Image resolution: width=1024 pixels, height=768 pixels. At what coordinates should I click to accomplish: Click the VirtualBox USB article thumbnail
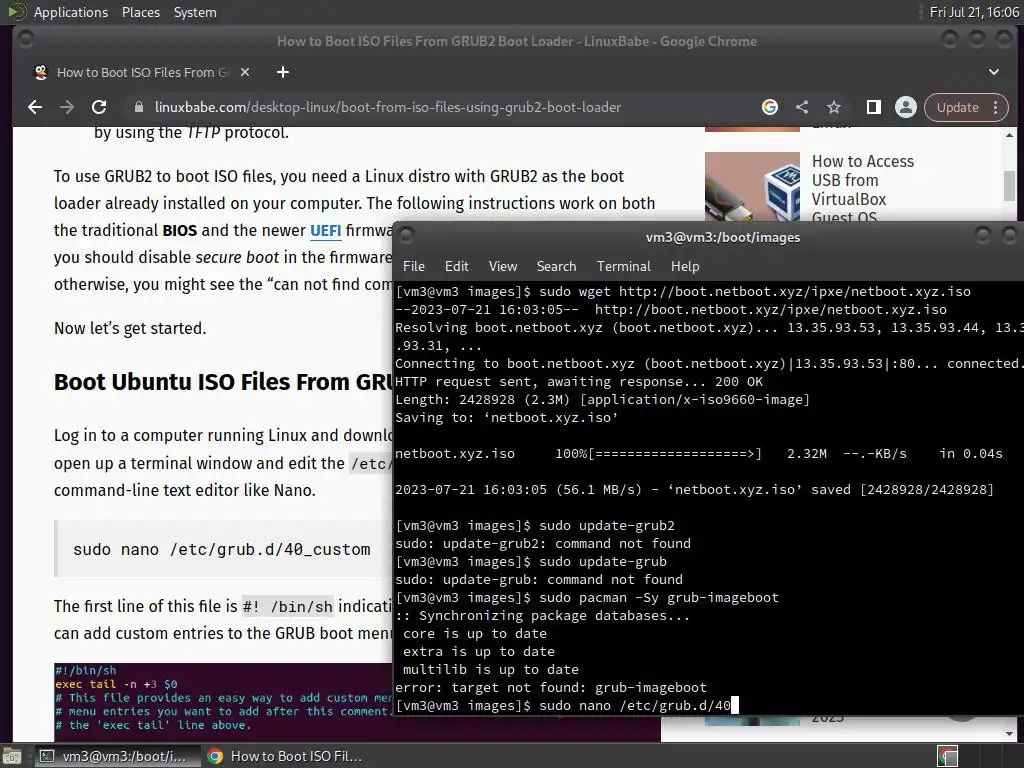pos(752,187)
